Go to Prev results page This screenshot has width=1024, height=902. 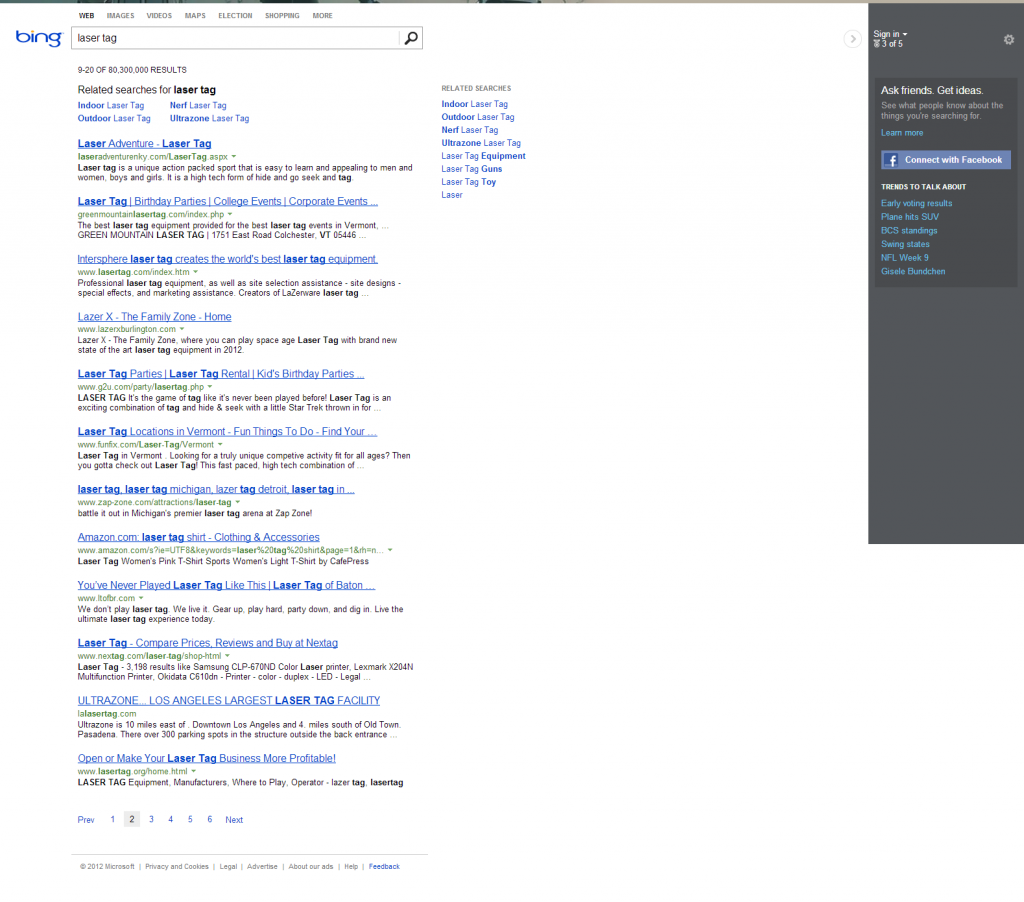pyautogui.click(x=86, y=820)
